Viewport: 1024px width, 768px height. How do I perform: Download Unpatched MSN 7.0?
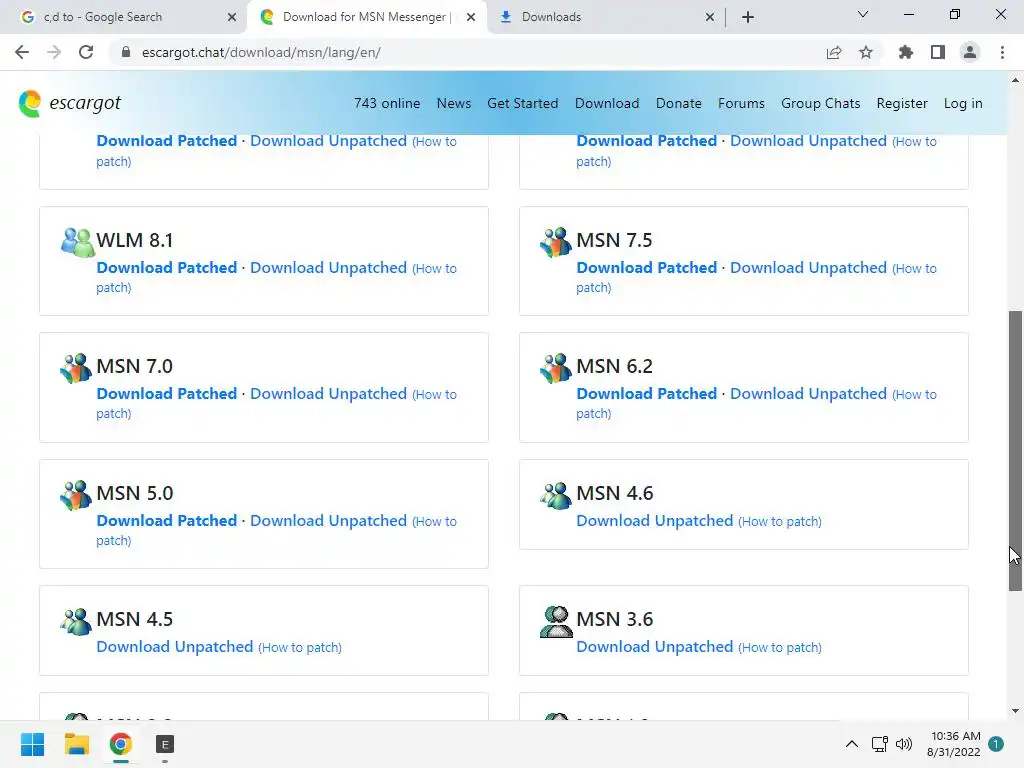(x=328, y=394)
